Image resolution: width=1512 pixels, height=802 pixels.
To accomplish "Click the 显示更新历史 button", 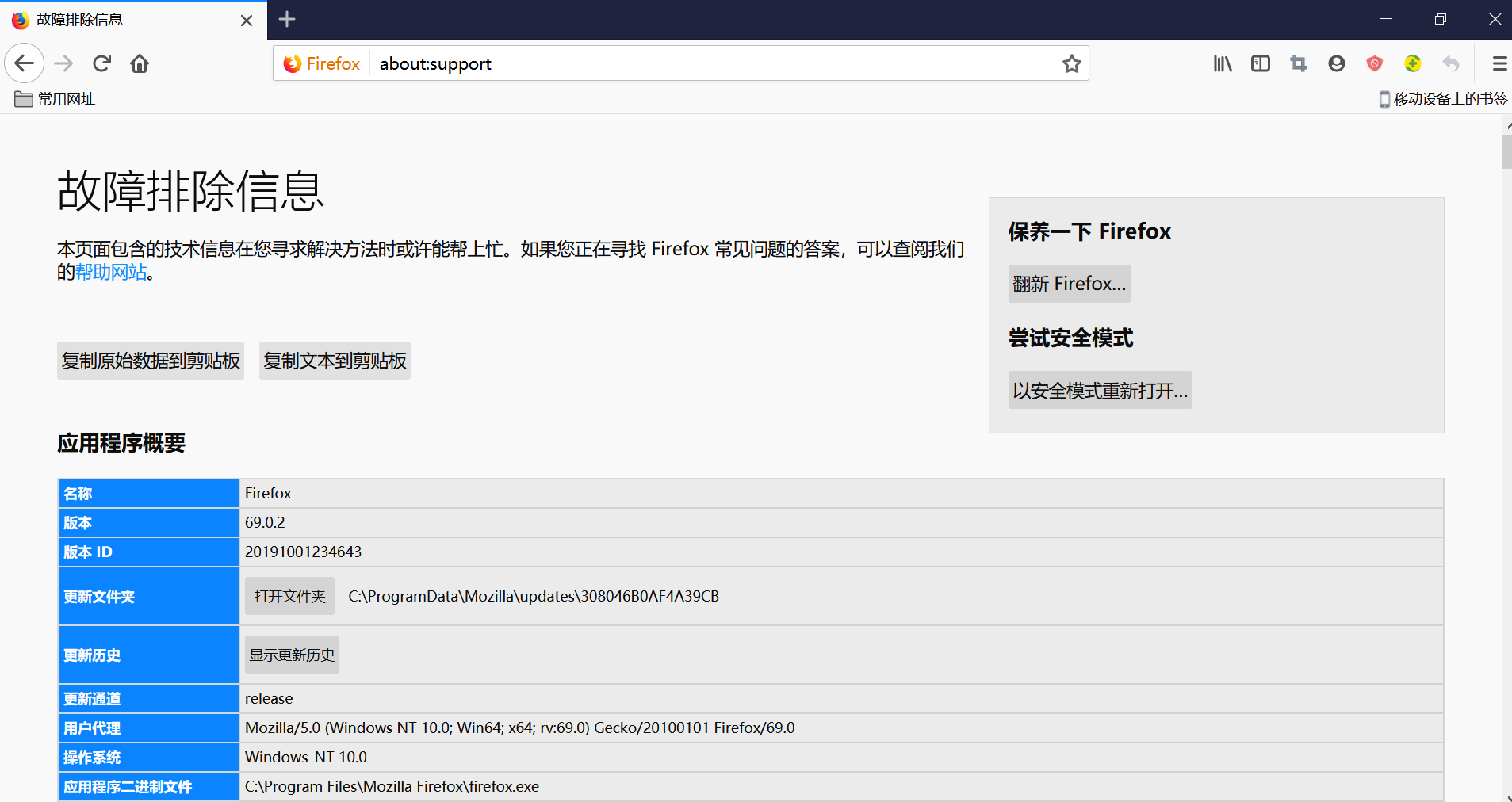I will tap(292, 655).
